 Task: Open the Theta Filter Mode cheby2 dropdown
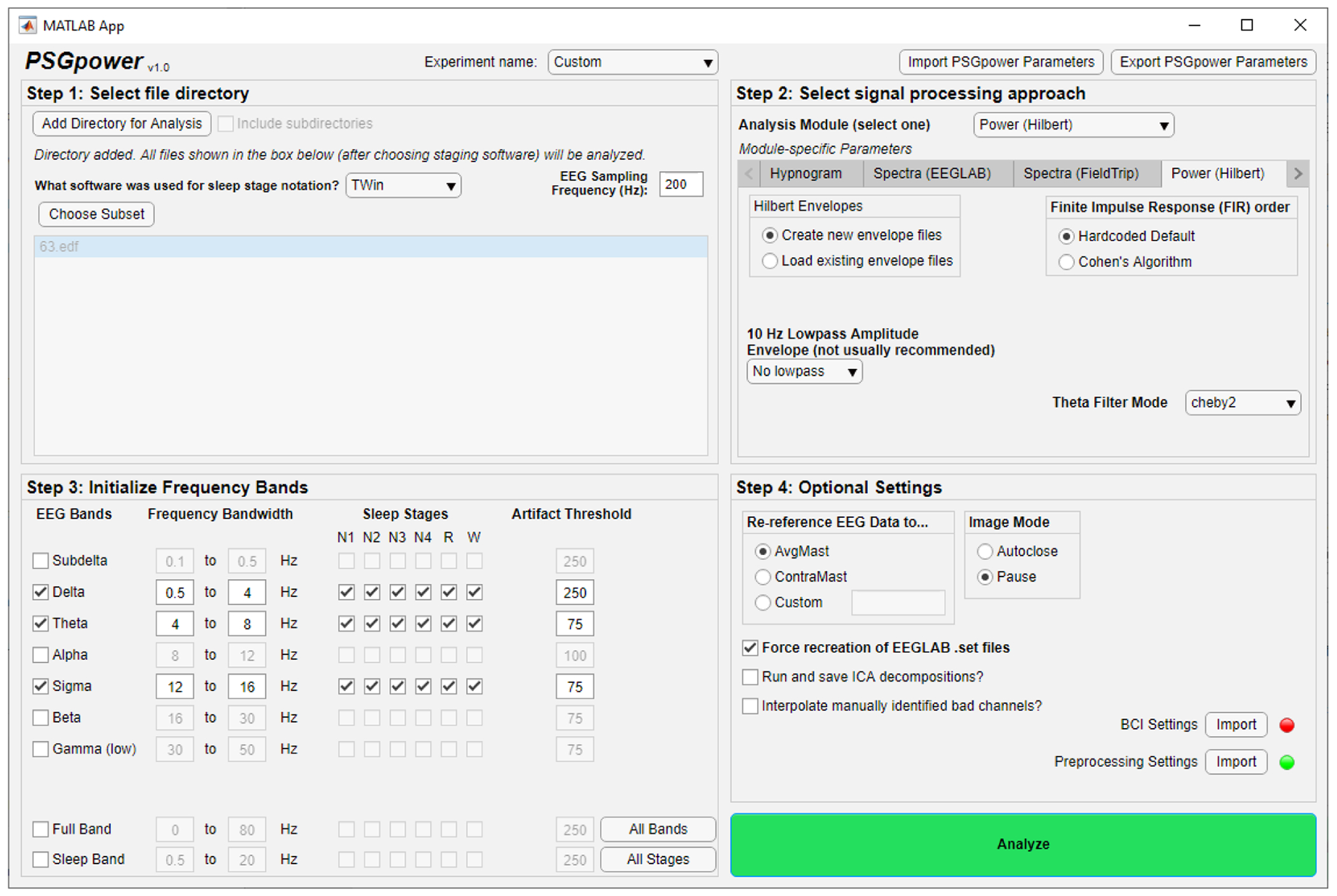click(1242, 403)
